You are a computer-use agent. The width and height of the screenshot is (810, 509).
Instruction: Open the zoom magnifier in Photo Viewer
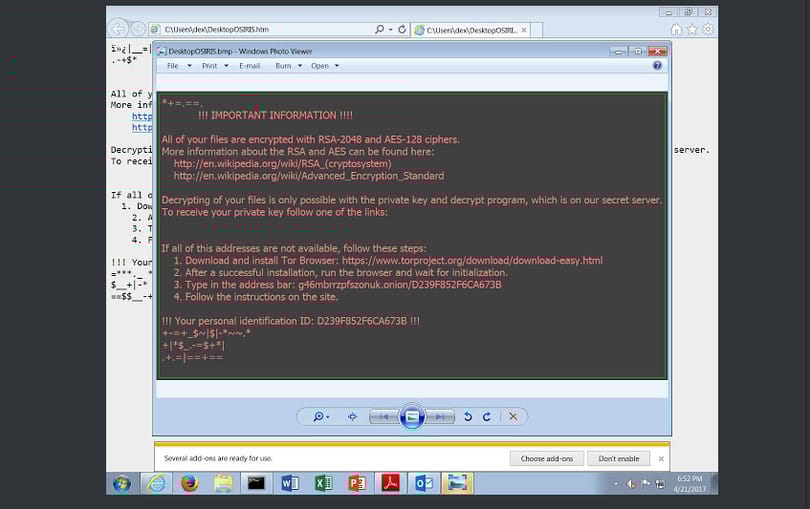coord(320,417)
